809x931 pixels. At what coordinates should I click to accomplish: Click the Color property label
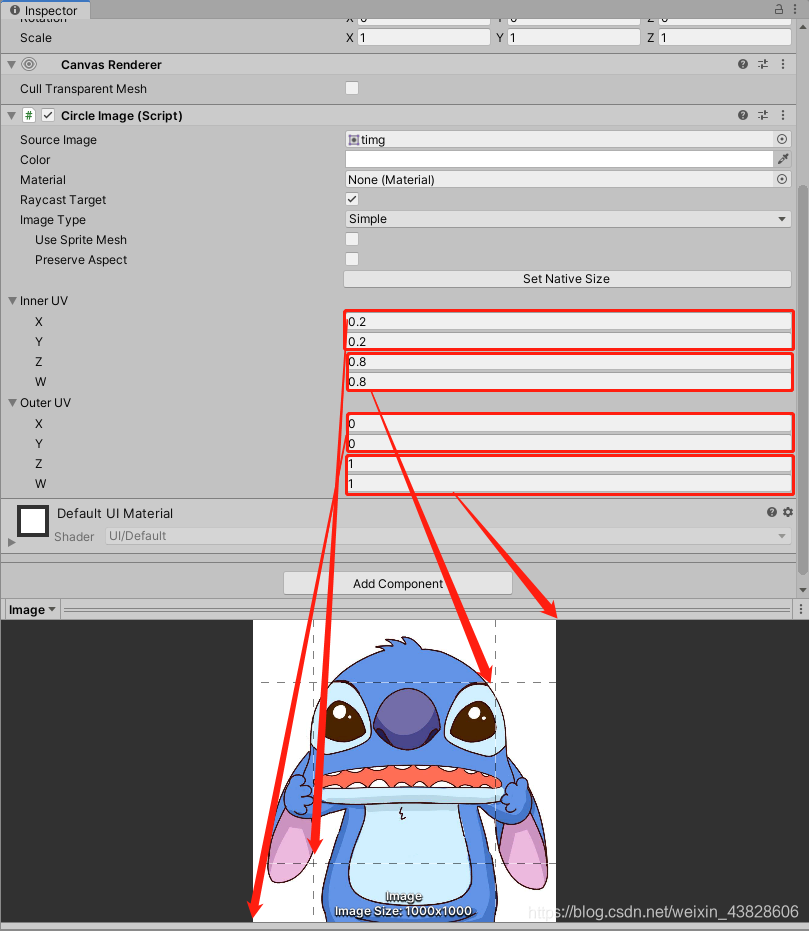tap(35, 160)
